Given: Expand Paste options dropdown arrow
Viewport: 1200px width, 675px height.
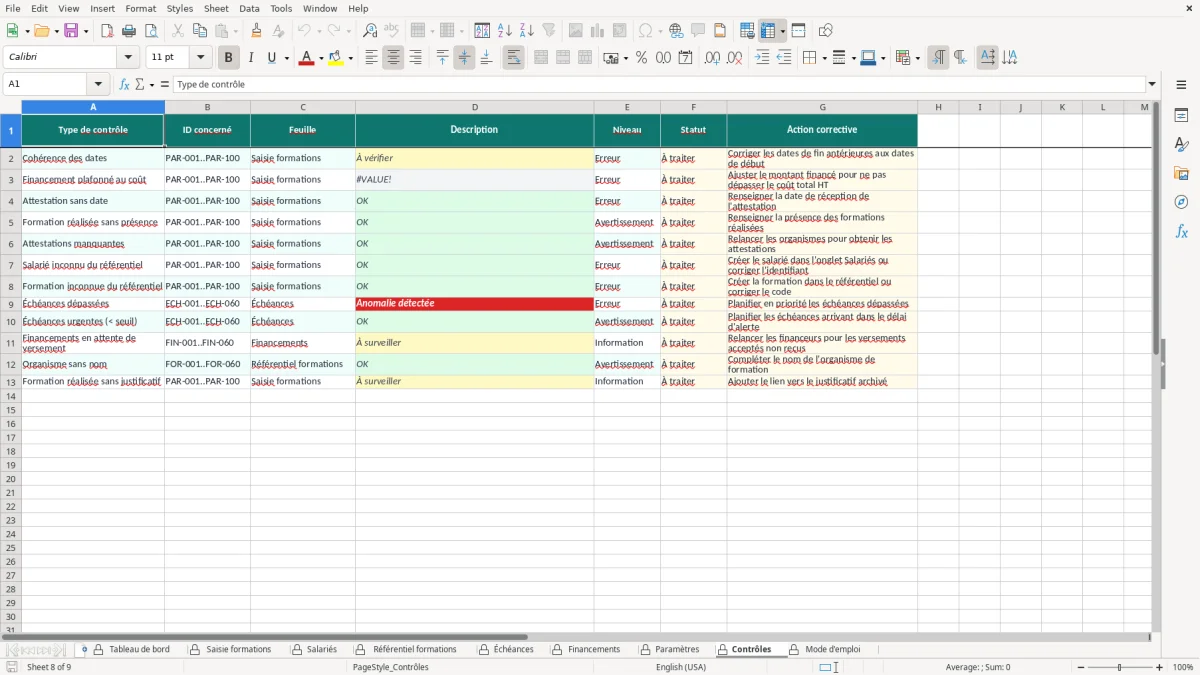Looking at the screenshot, I should pyautogui.click(x=235, y=31).
